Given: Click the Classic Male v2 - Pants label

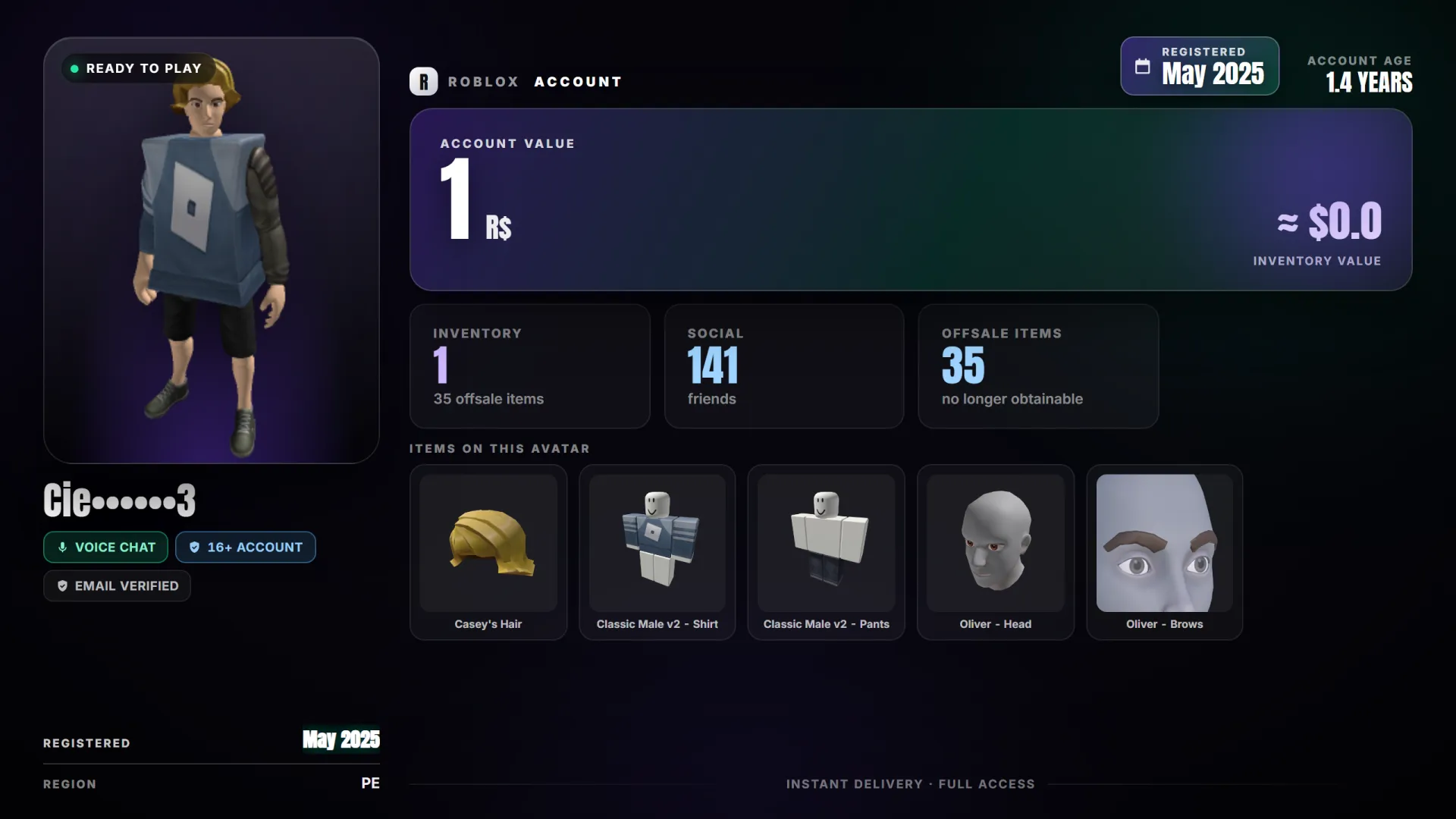Looking at the screenshot, I should (827, 624).
